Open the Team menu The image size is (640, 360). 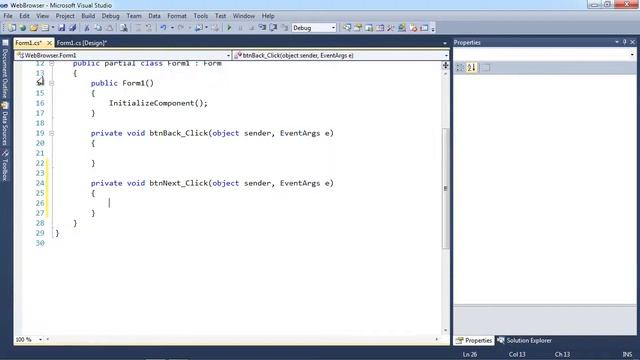click(134, 16)
